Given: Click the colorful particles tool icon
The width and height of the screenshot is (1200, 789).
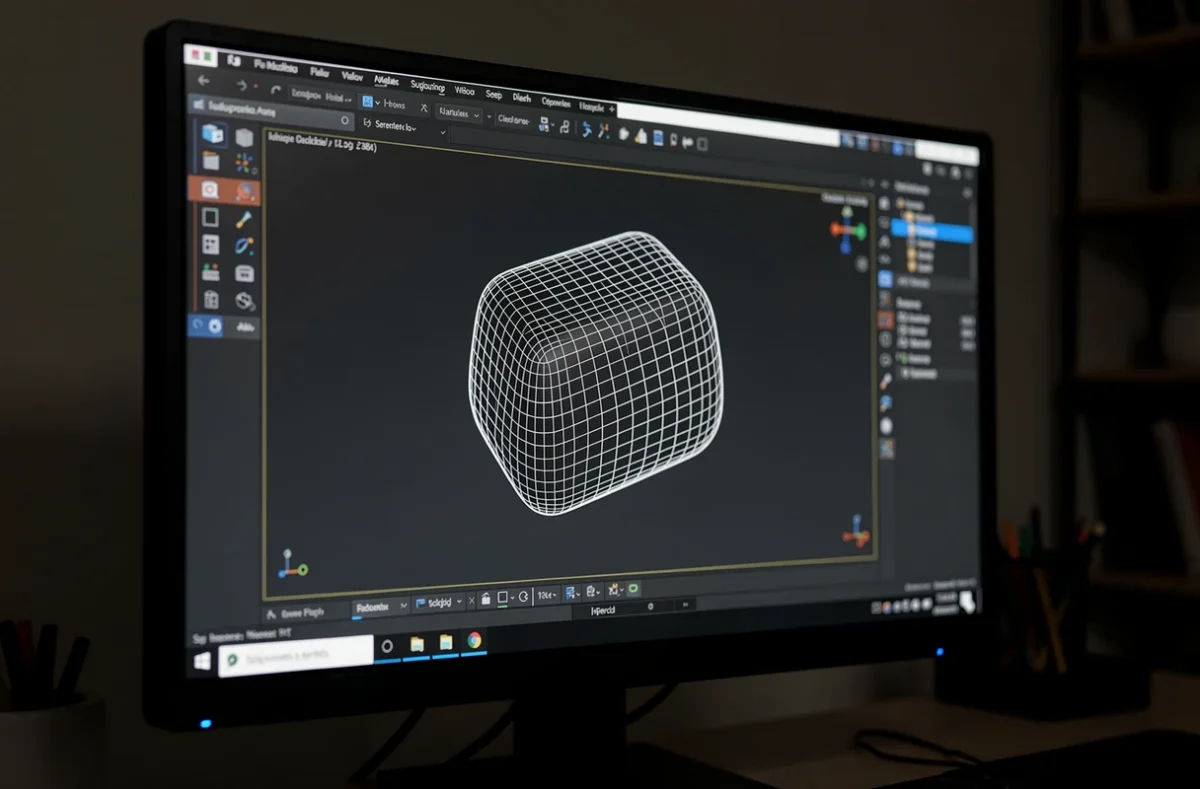Looking at the screenshot, I should (x=245, y=164).
